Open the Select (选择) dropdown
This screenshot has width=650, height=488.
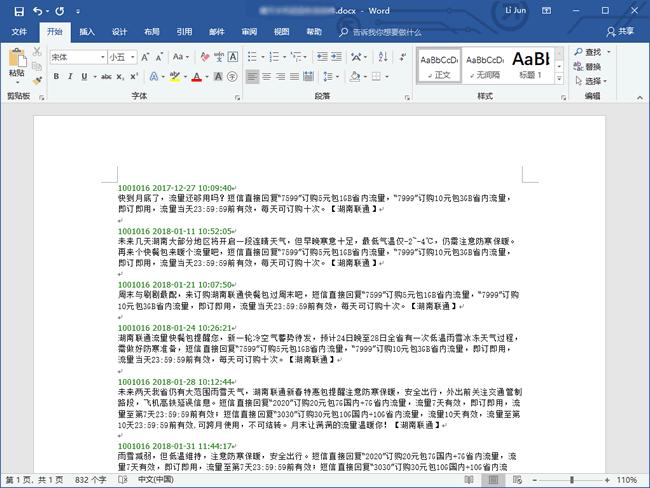pyautogui.click(x=592, y=81)
